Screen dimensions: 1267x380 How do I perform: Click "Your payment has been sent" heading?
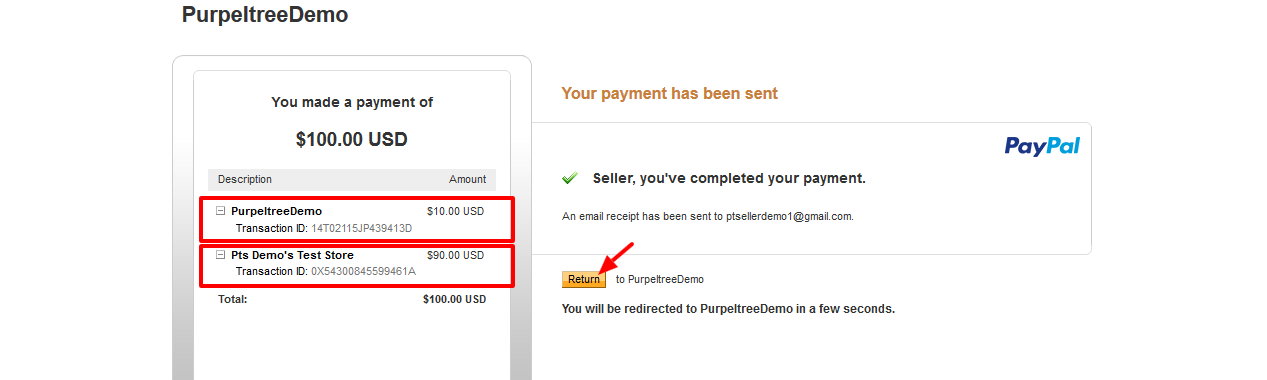669,93
